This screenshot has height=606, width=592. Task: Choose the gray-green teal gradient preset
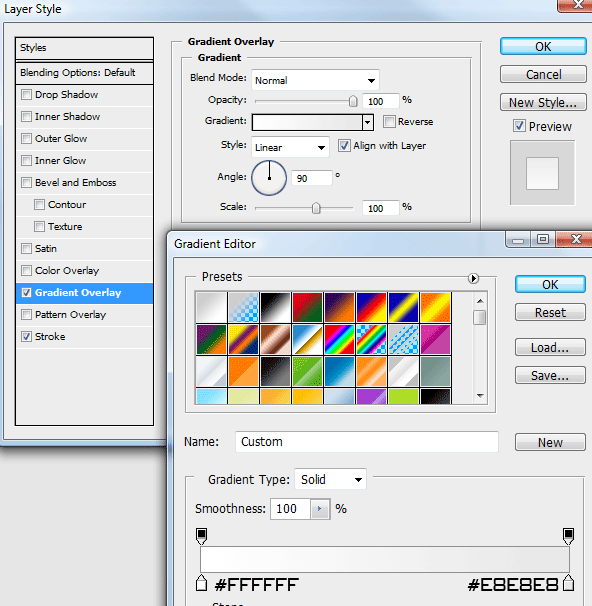click(x=435, y=371)
